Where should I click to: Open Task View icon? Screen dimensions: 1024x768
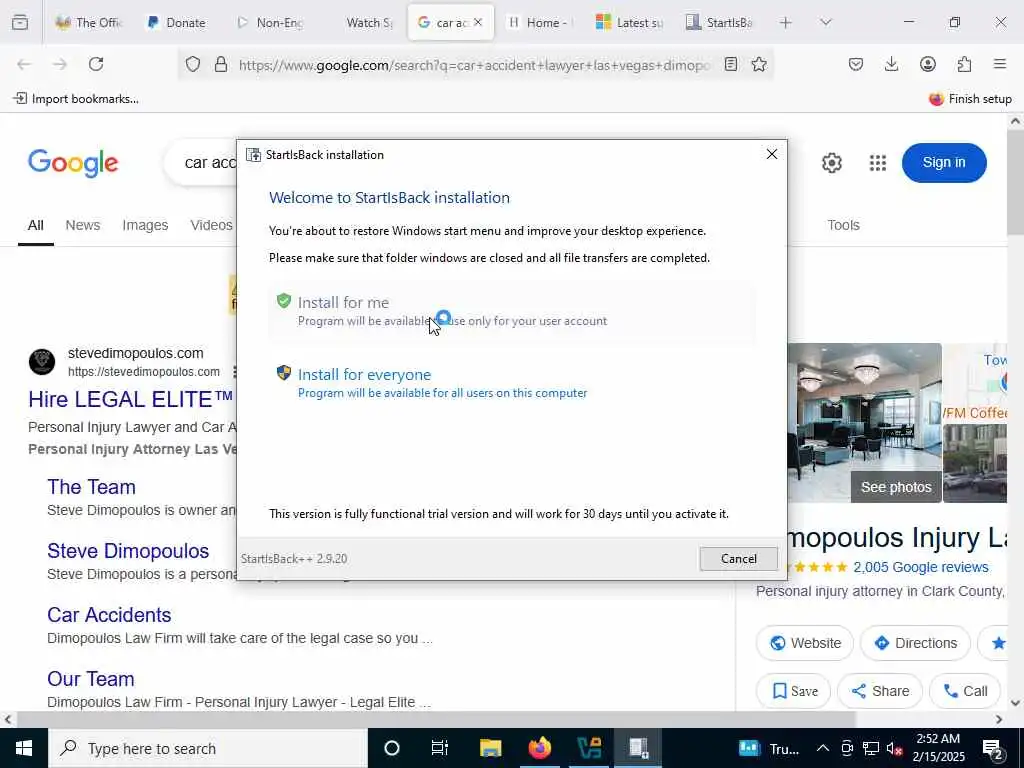(x=440, y=748)
